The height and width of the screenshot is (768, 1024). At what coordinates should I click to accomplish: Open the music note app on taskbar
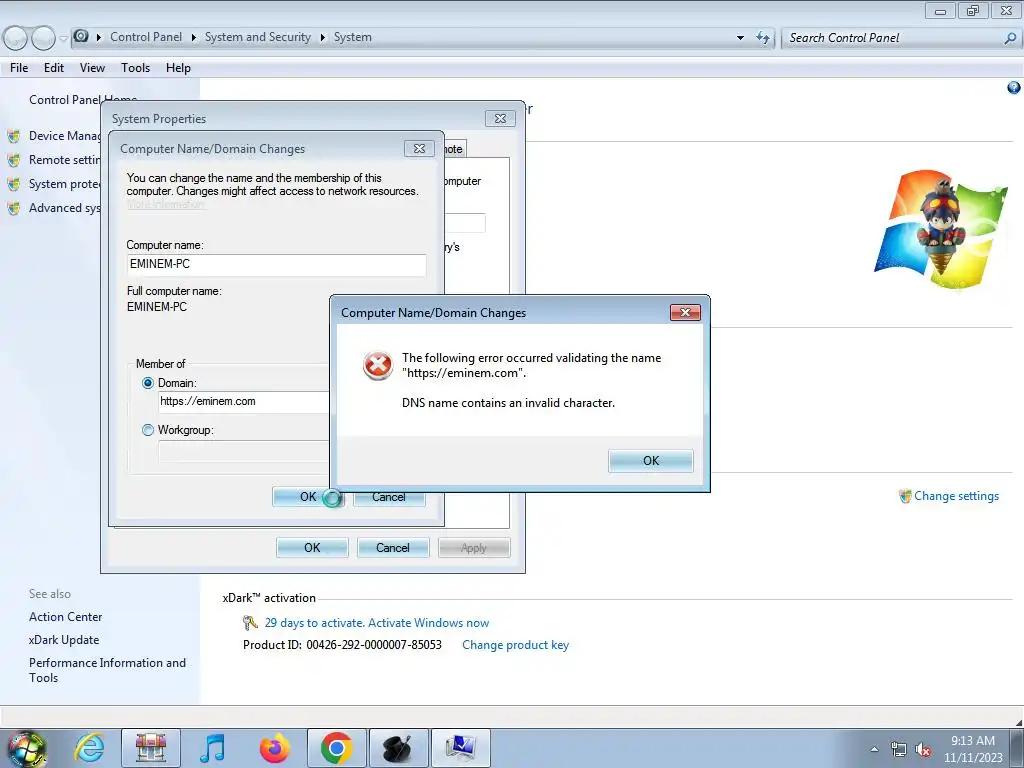coord(212,748)
